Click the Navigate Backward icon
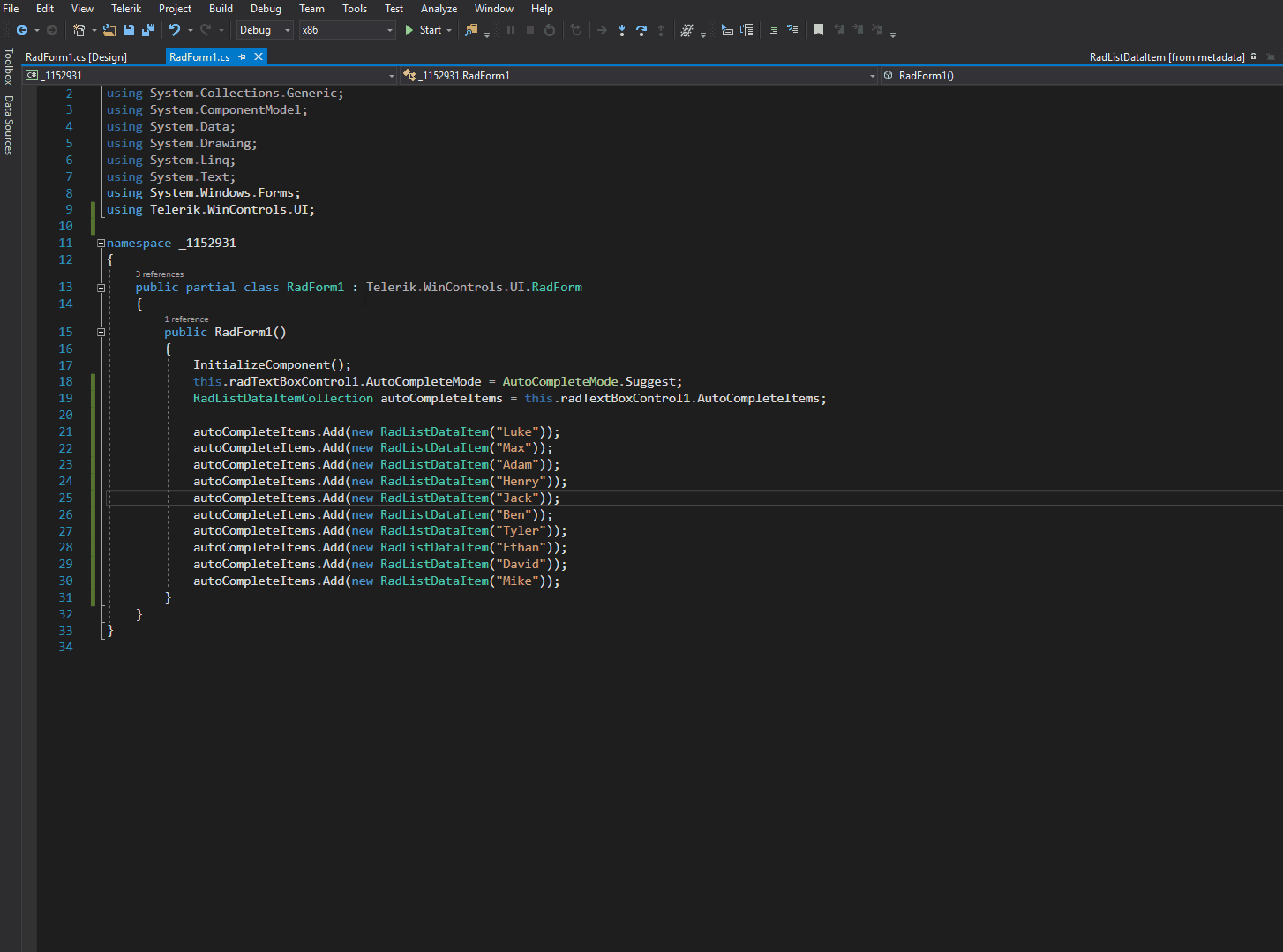This screenshot has width=1283, height=952. point(22,30)
